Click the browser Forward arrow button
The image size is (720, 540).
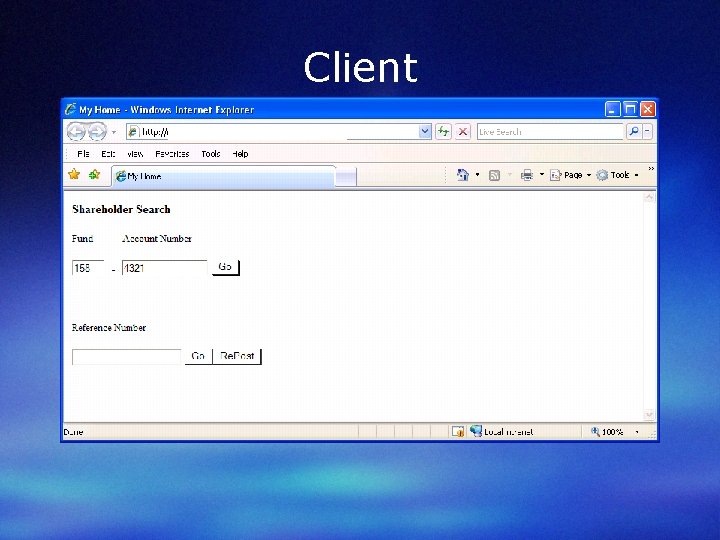point(97,132)
